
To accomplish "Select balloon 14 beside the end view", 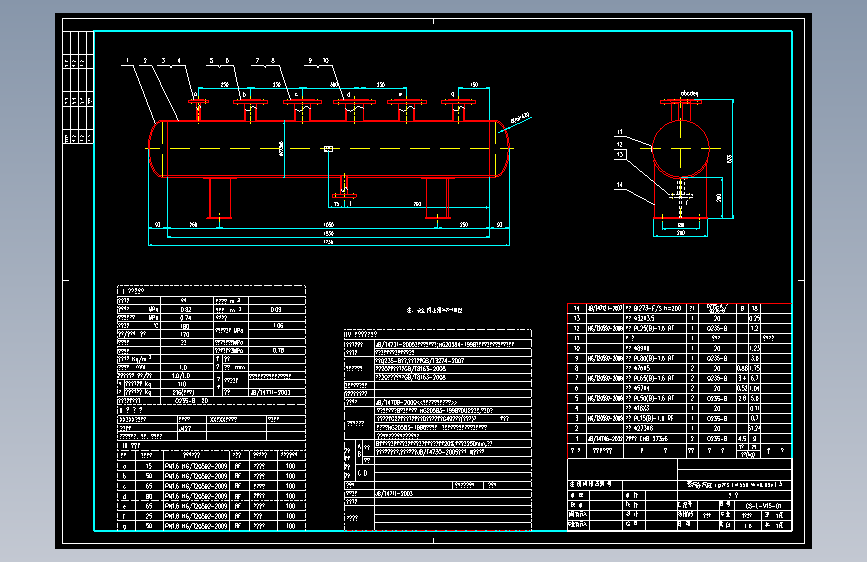I will [620, 185].
